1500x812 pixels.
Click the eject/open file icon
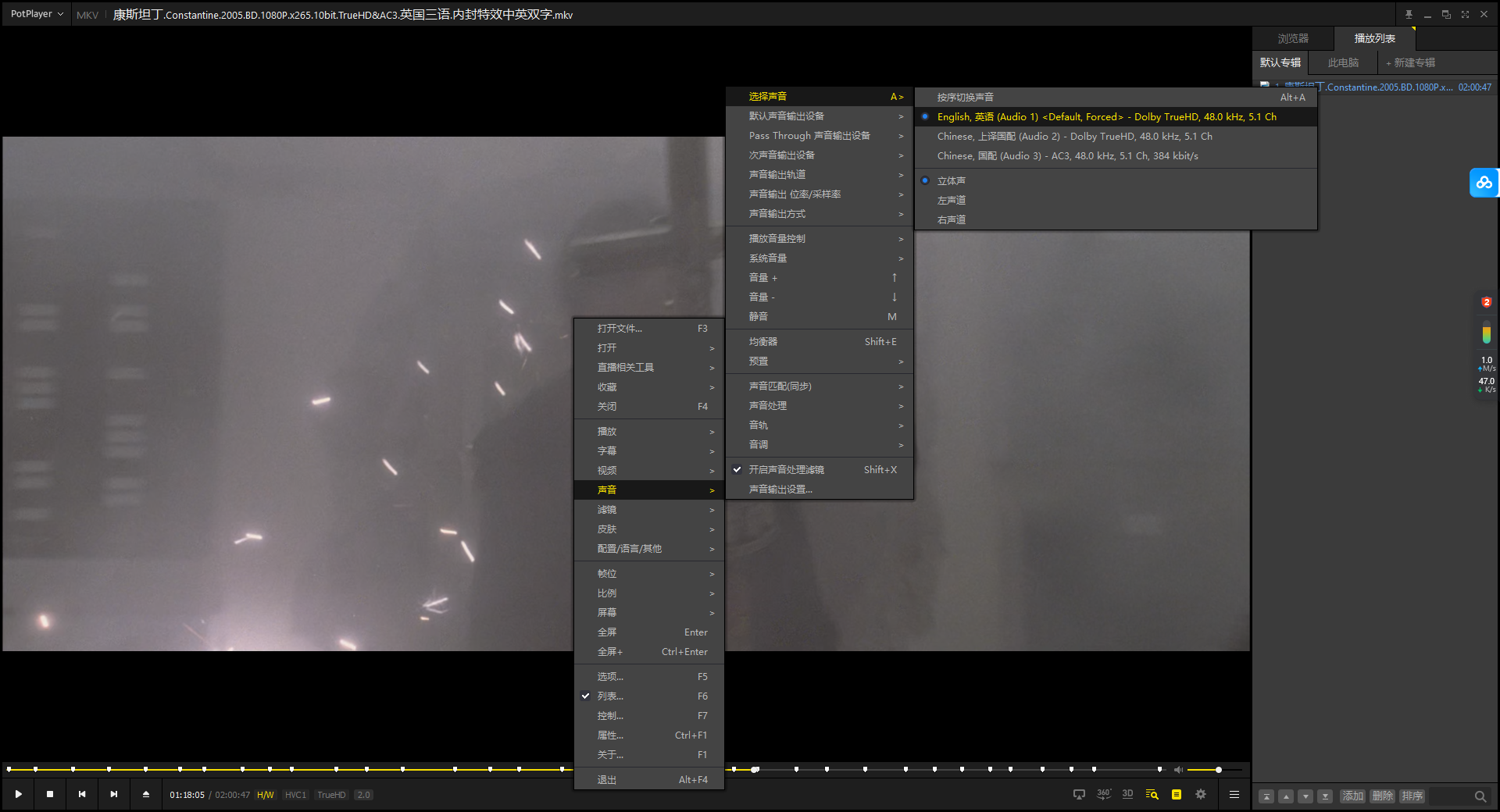[x=145, y=794]
